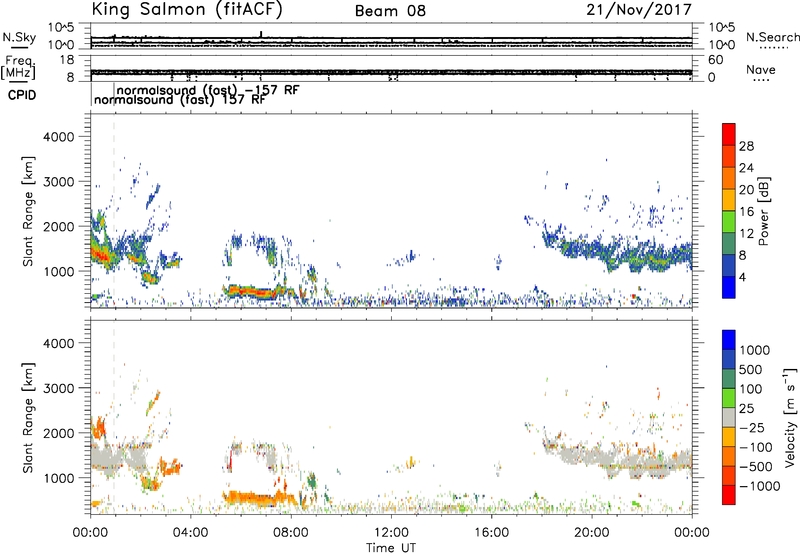The height and width of the screenshot is (554, 800).
Task: Select the 08:00 time tick label
Action: [x=290, y=533]
